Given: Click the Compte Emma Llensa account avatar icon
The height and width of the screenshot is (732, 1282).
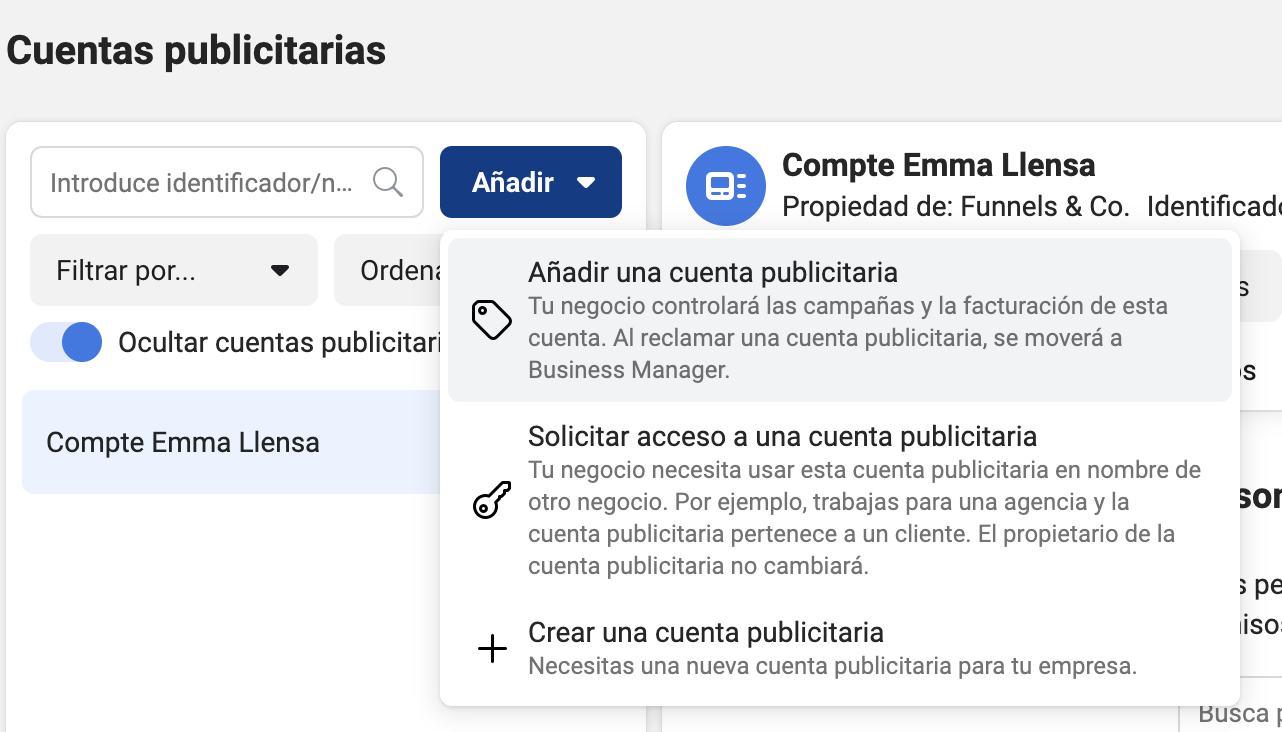Looking at the screenshot, I should point(726,186).
